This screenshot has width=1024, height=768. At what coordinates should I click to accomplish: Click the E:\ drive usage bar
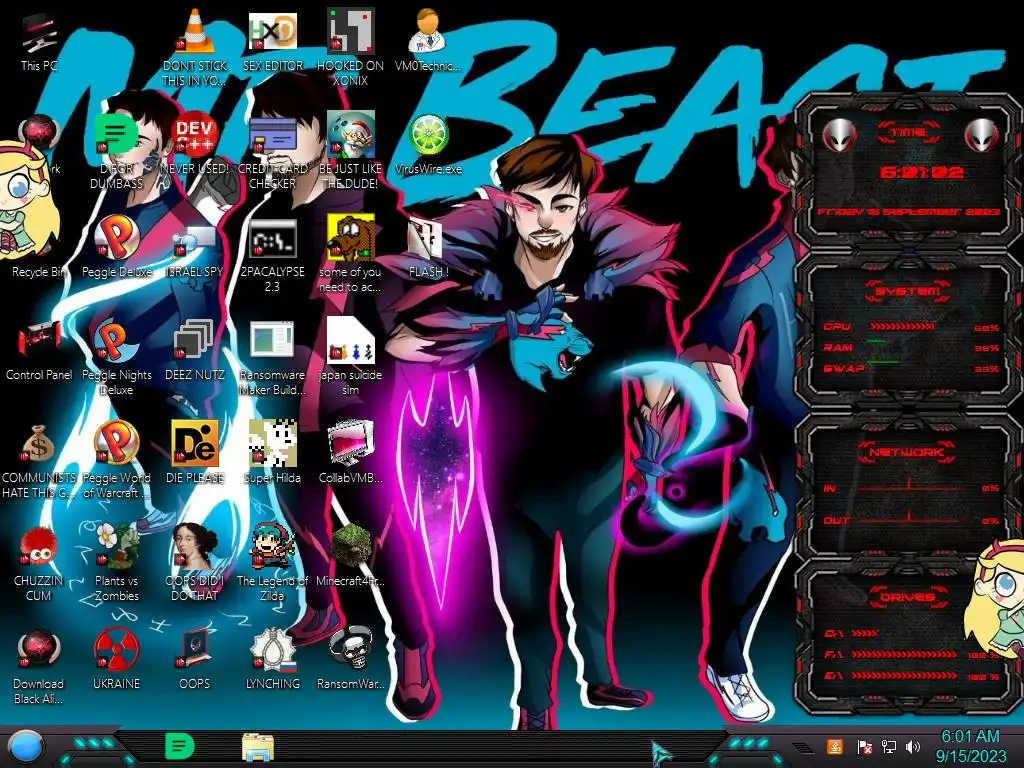(x=904, y=676)
